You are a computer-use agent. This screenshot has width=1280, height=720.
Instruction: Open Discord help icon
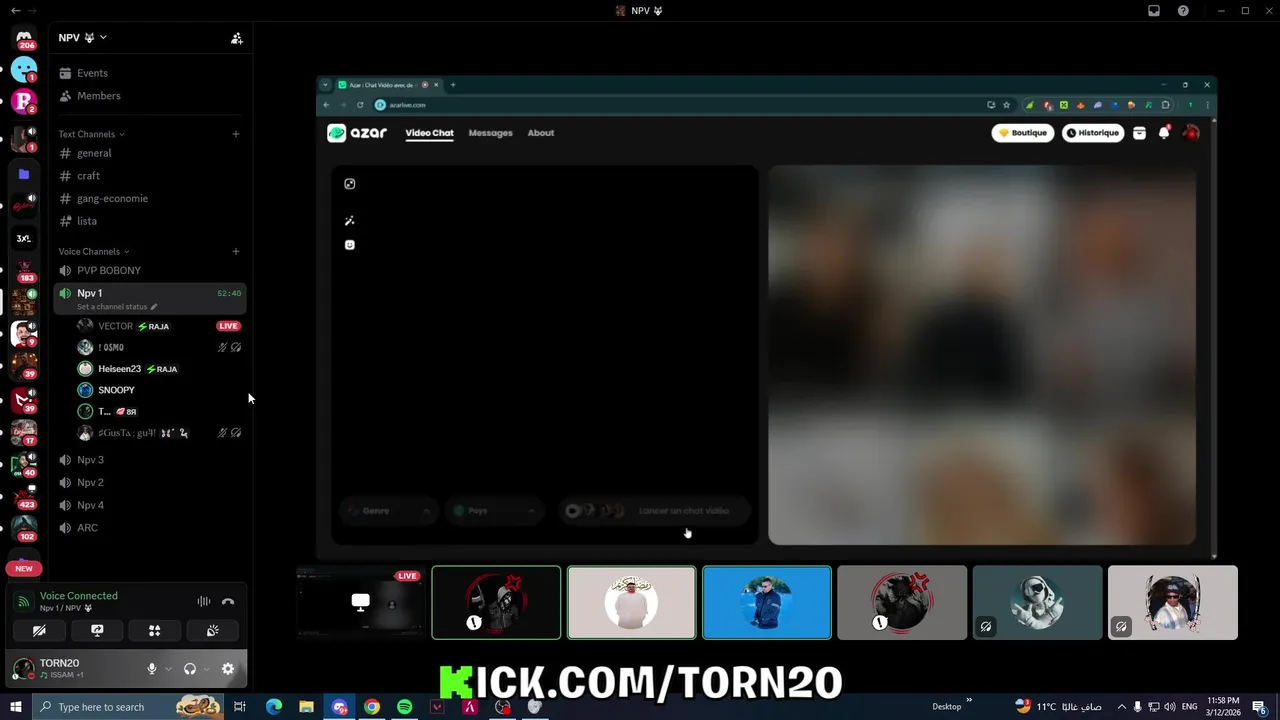pos(1184,11)
